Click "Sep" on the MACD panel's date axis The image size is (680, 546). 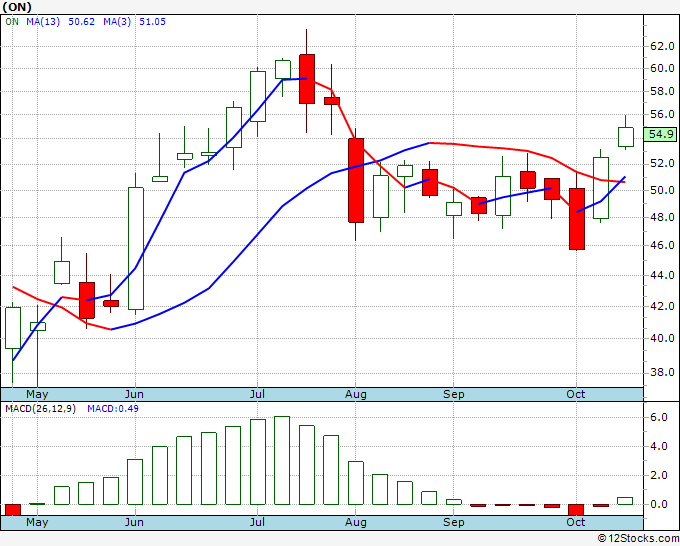[454, 522]
